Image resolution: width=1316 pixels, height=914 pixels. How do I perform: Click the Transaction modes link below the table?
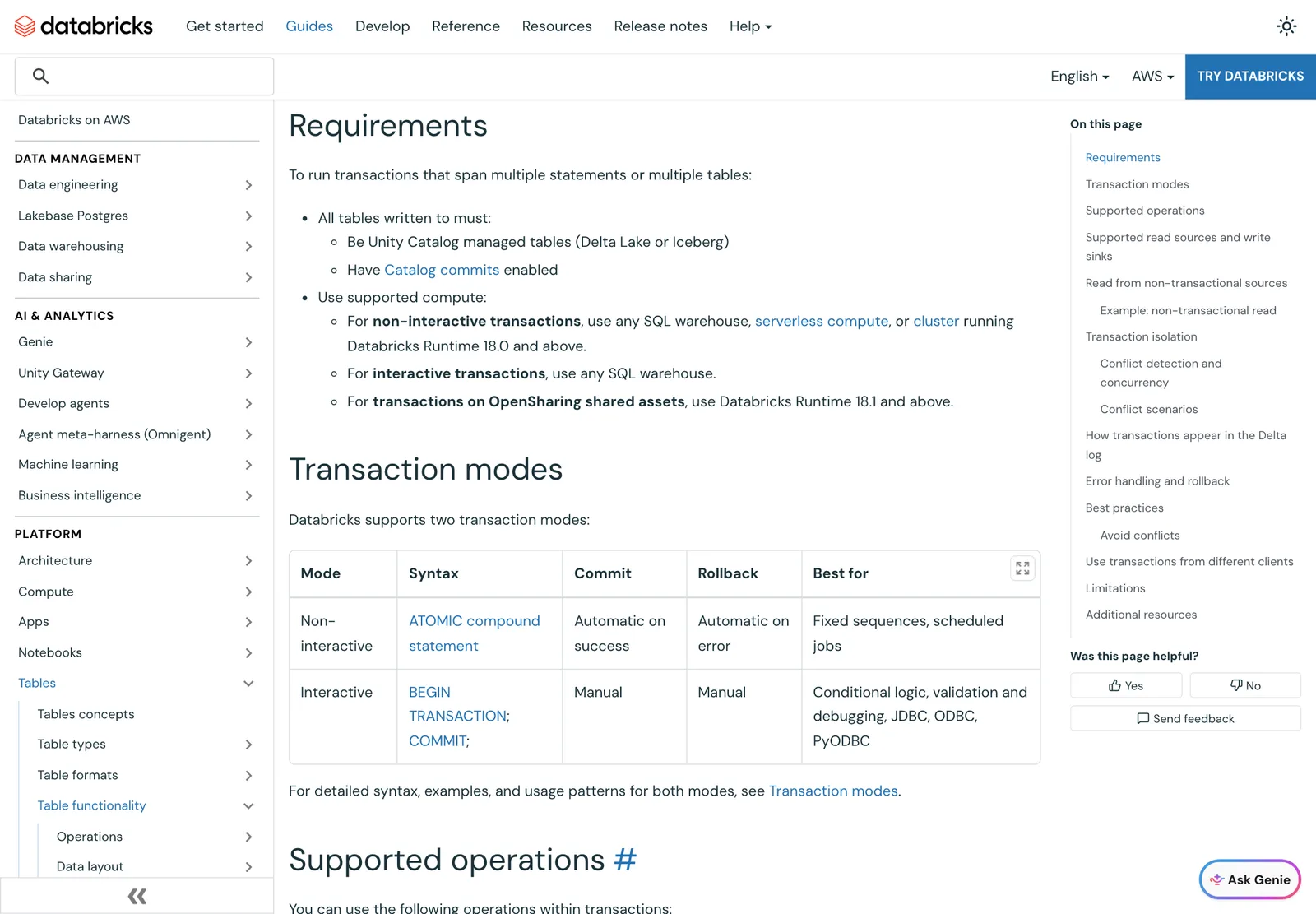pyautogui.click(x=833, y=791)
